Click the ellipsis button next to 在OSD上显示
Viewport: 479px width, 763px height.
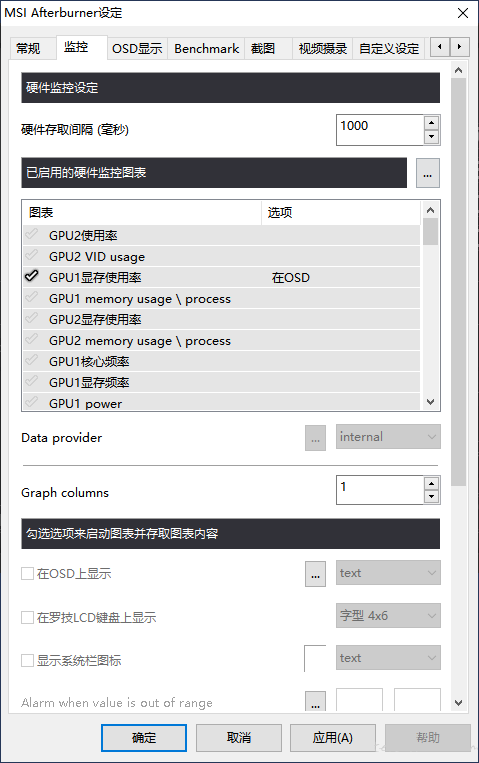(x=315, y=574)
